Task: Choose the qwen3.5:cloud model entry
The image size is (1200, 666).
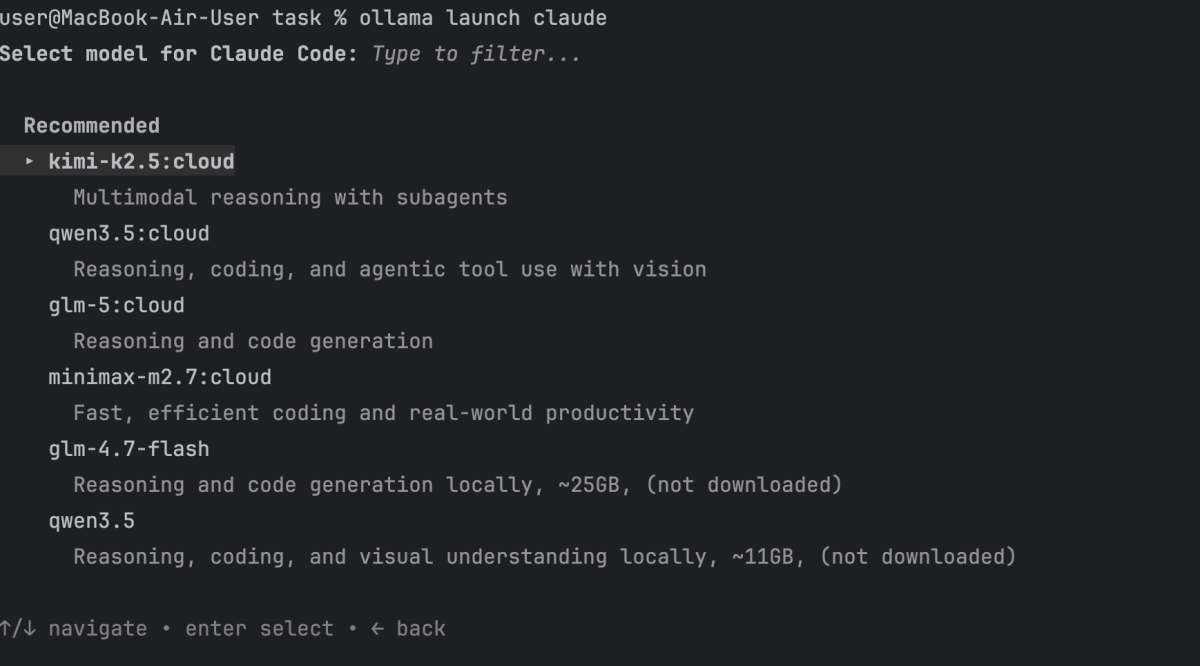Action: click(x=129, y=234)
